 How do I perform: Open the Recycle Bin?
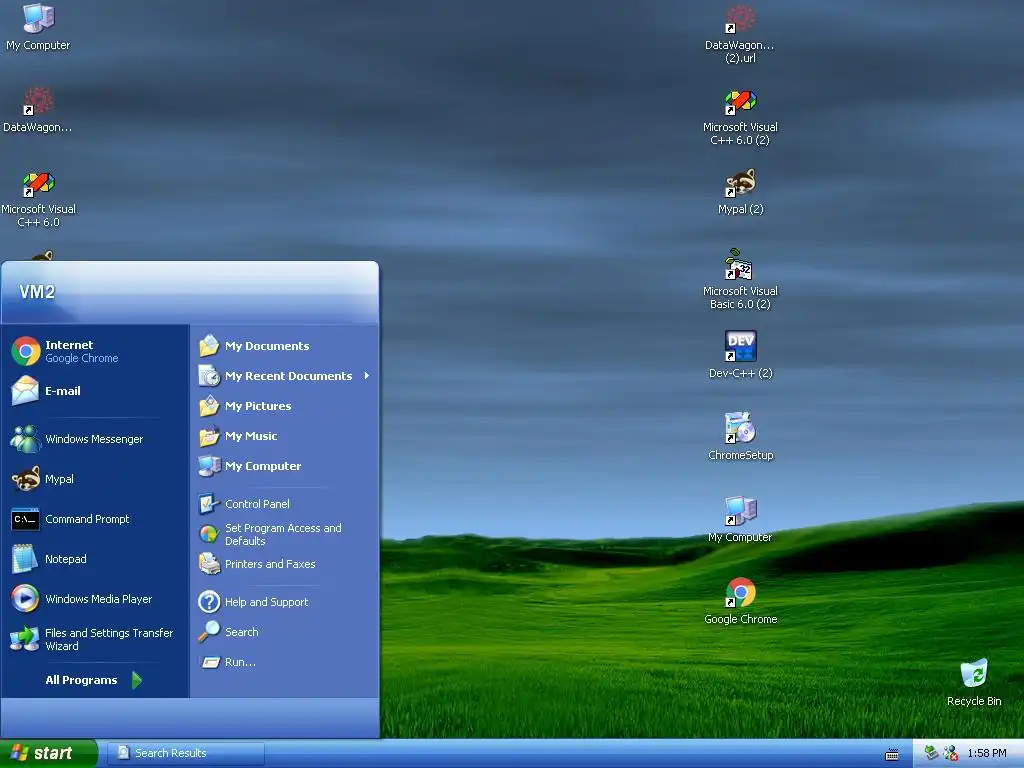[974, 682]
